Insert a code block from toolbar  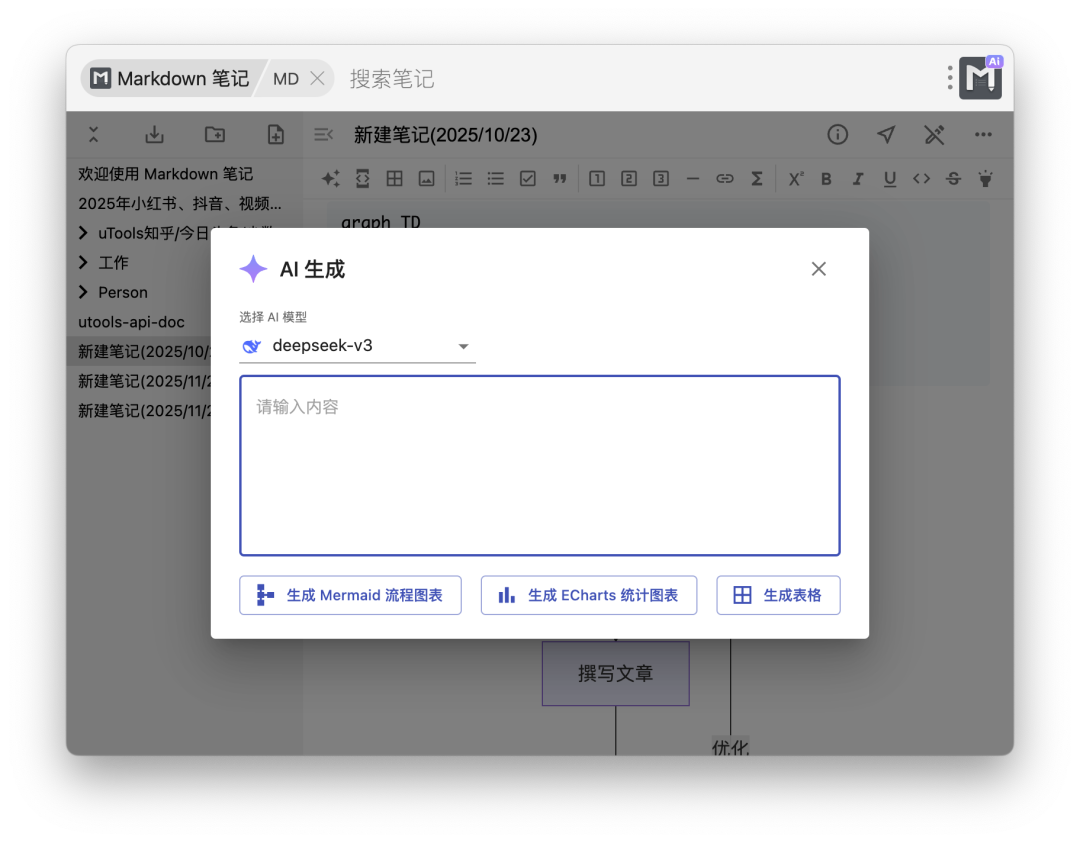[x=362, y=179]
